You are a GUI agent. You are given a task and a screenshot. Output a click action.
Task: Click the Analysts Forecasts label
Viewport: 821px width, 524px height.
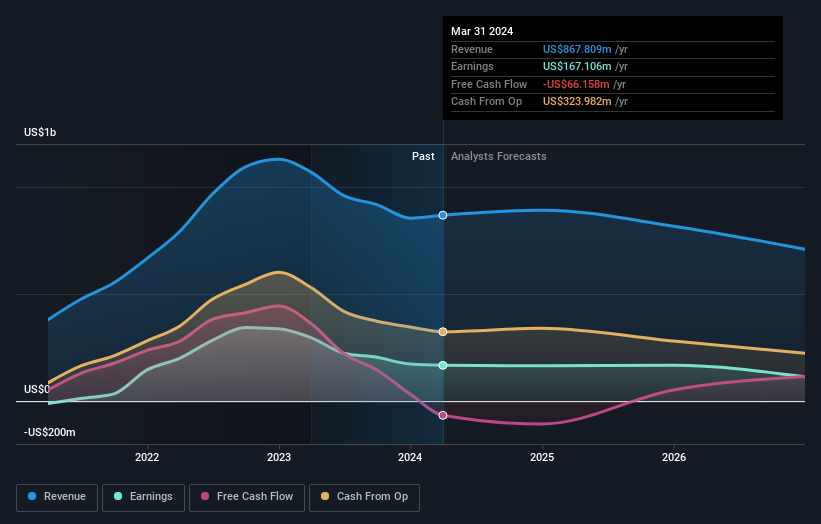[498, 156]
